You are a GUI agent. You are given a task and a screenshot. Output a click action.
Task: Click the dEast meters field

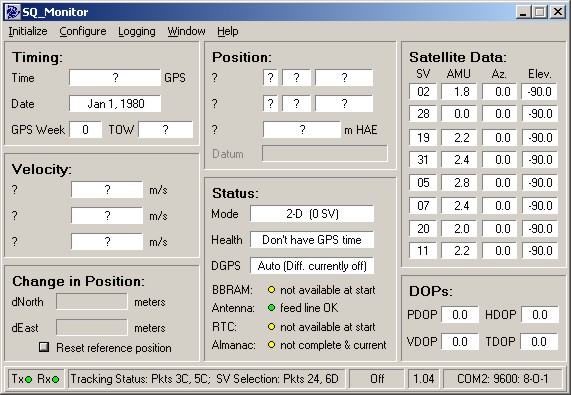pos(92,328)
